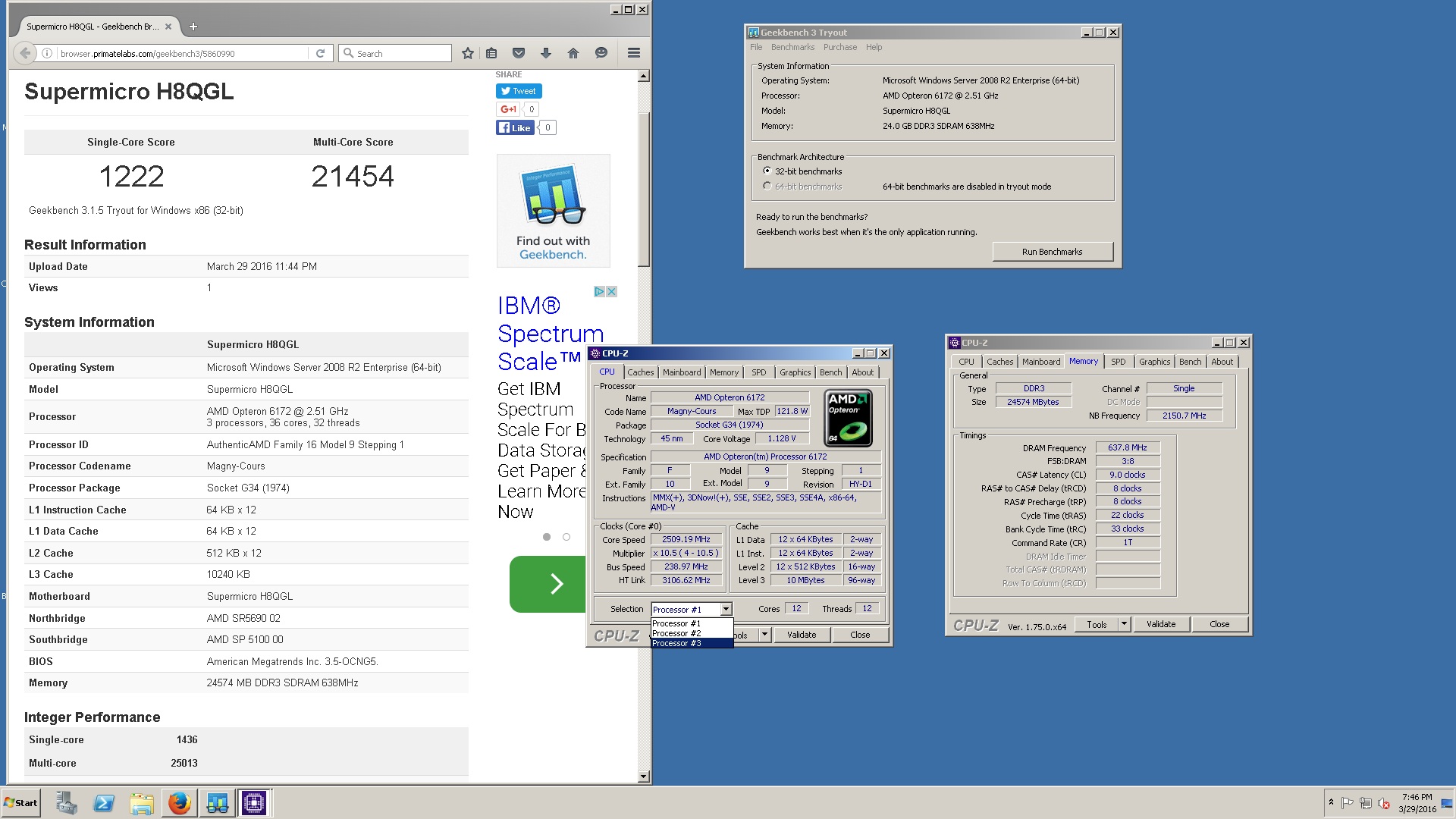The height and width of the screenshot is (819, 1456).
Task: Select 32-bit benchmarks radio option
Action: coord(767,171)
